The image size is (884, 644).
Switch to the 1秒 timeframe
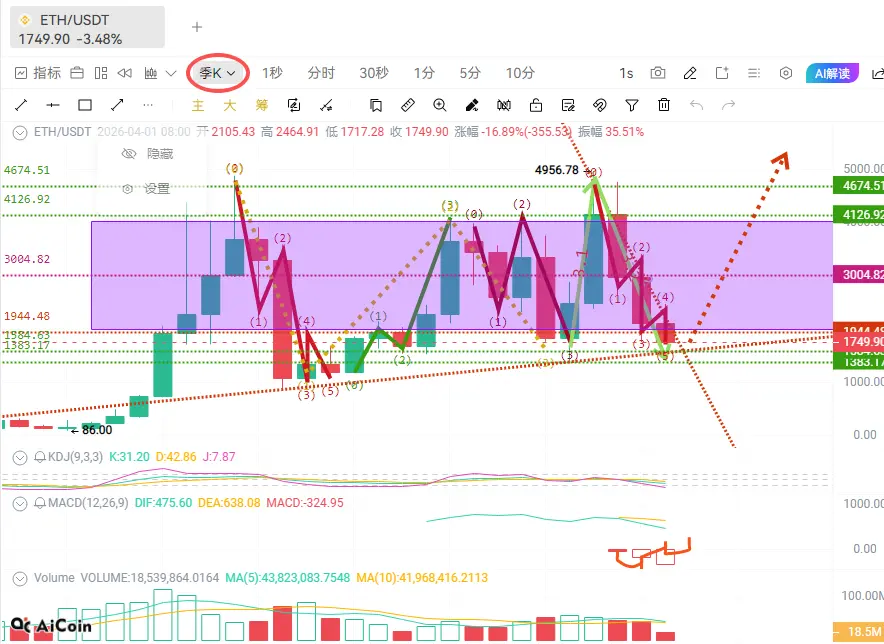pos(272,73)
